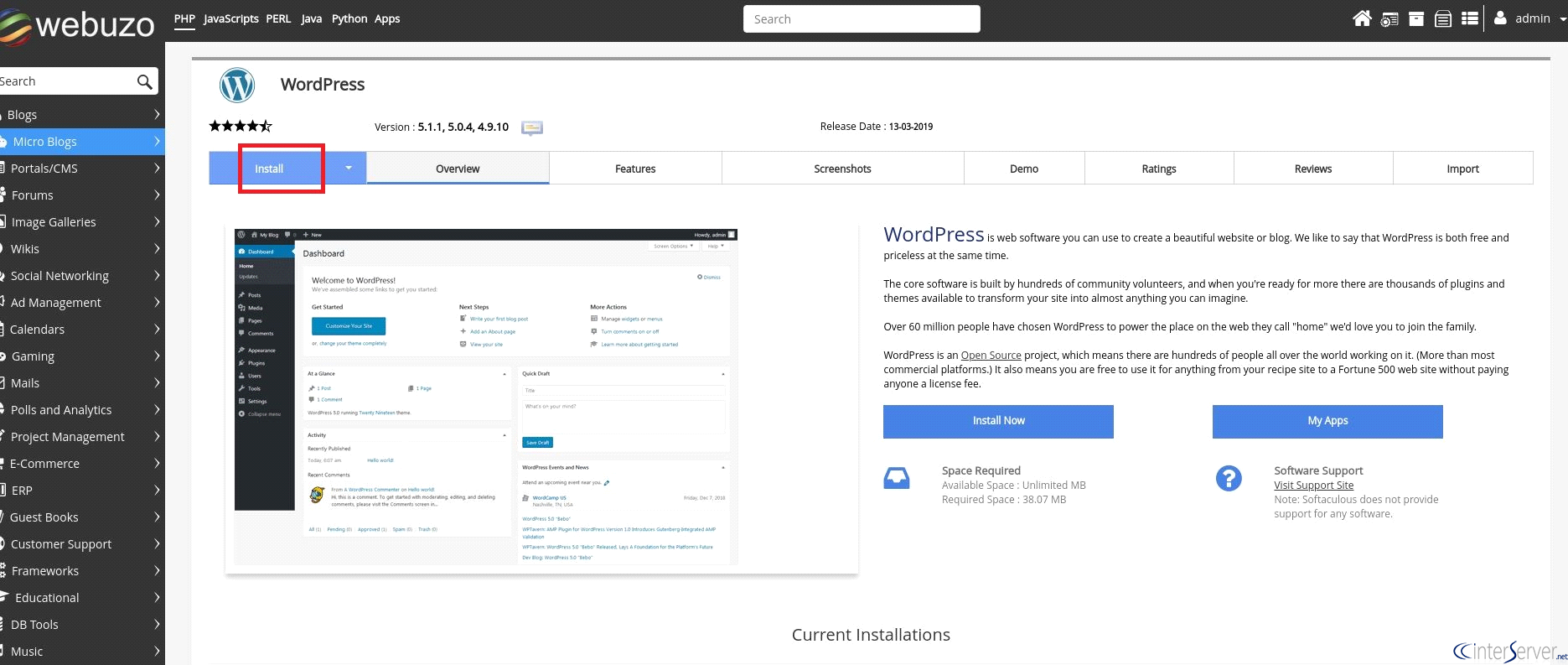
Task: Expand the Portals/CMS category chevron
Action: click(x=157, y=168)
